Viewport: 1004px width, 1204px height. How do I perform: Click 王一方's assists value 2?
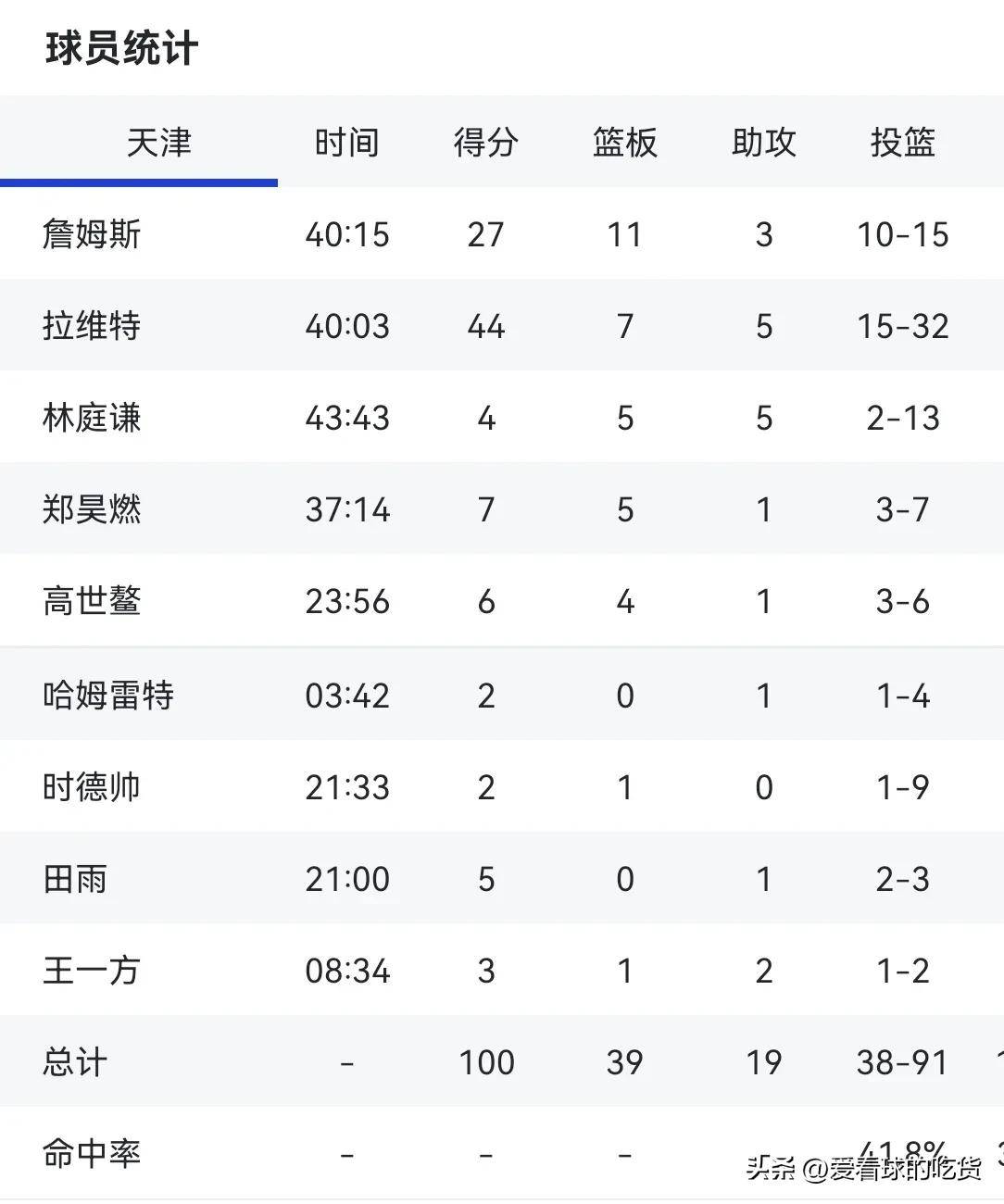click(763, 971)
